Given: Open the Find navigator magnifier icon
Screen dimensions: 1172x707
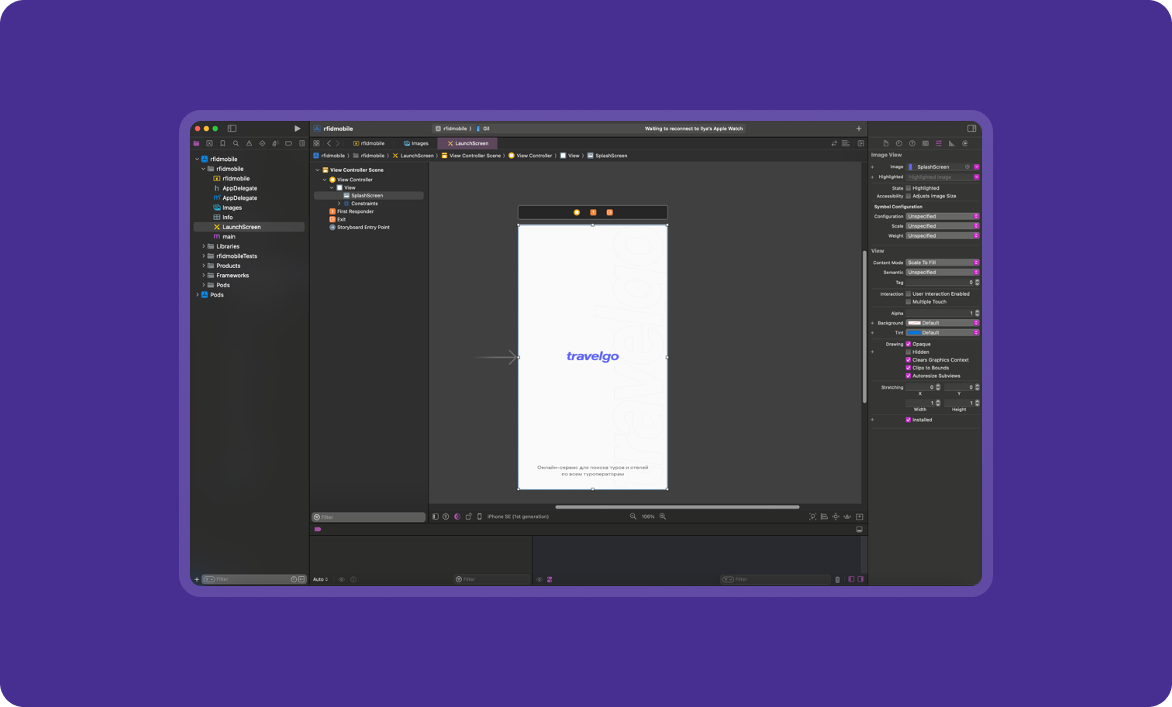Looking at the screenshot, I should tap(236, 143).
